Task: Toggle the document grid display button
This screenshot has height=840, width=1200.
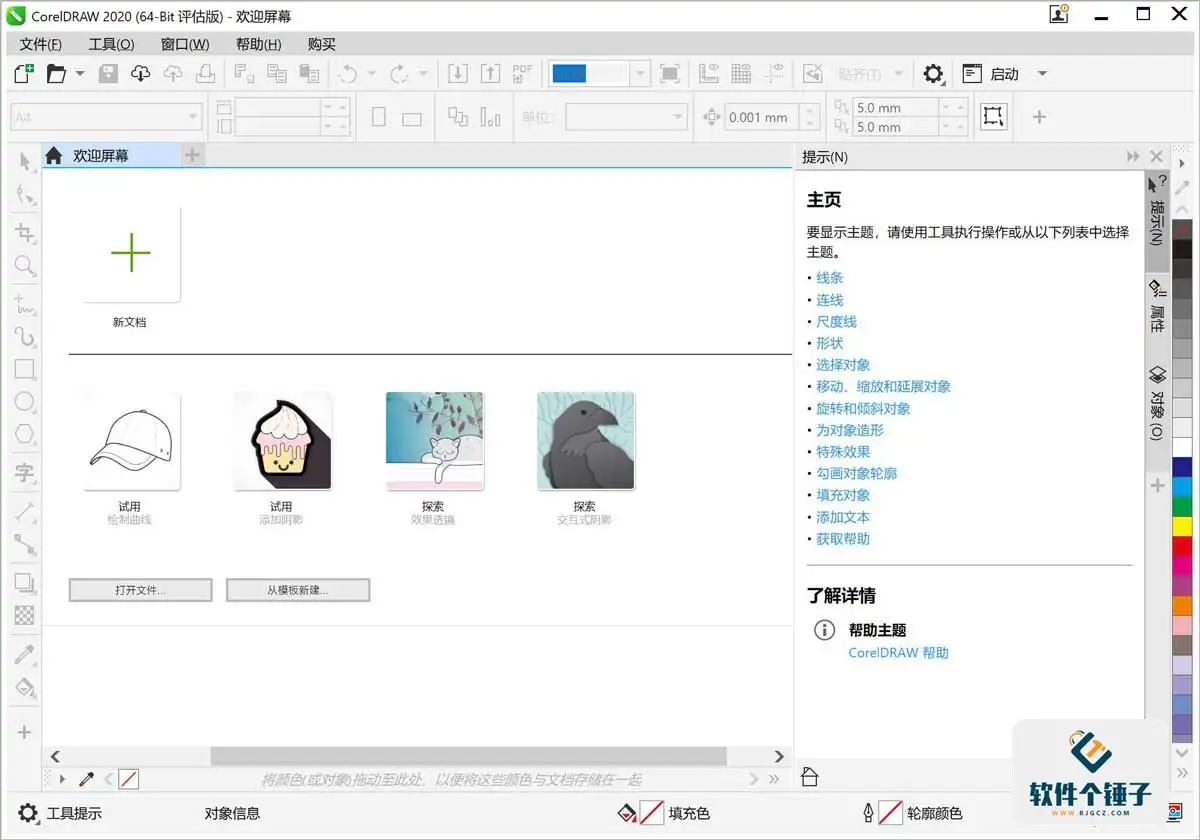Action: pos(741,74)
